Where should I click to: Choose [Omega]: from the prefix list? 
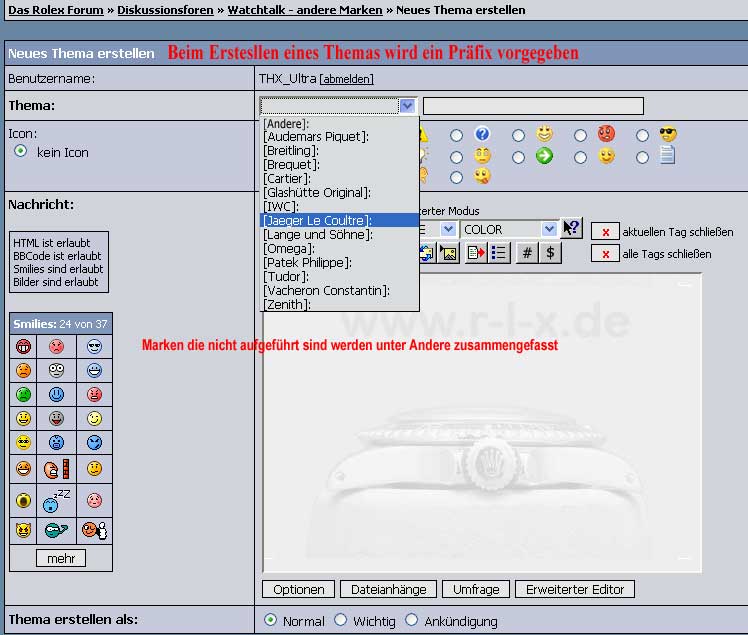289,249
